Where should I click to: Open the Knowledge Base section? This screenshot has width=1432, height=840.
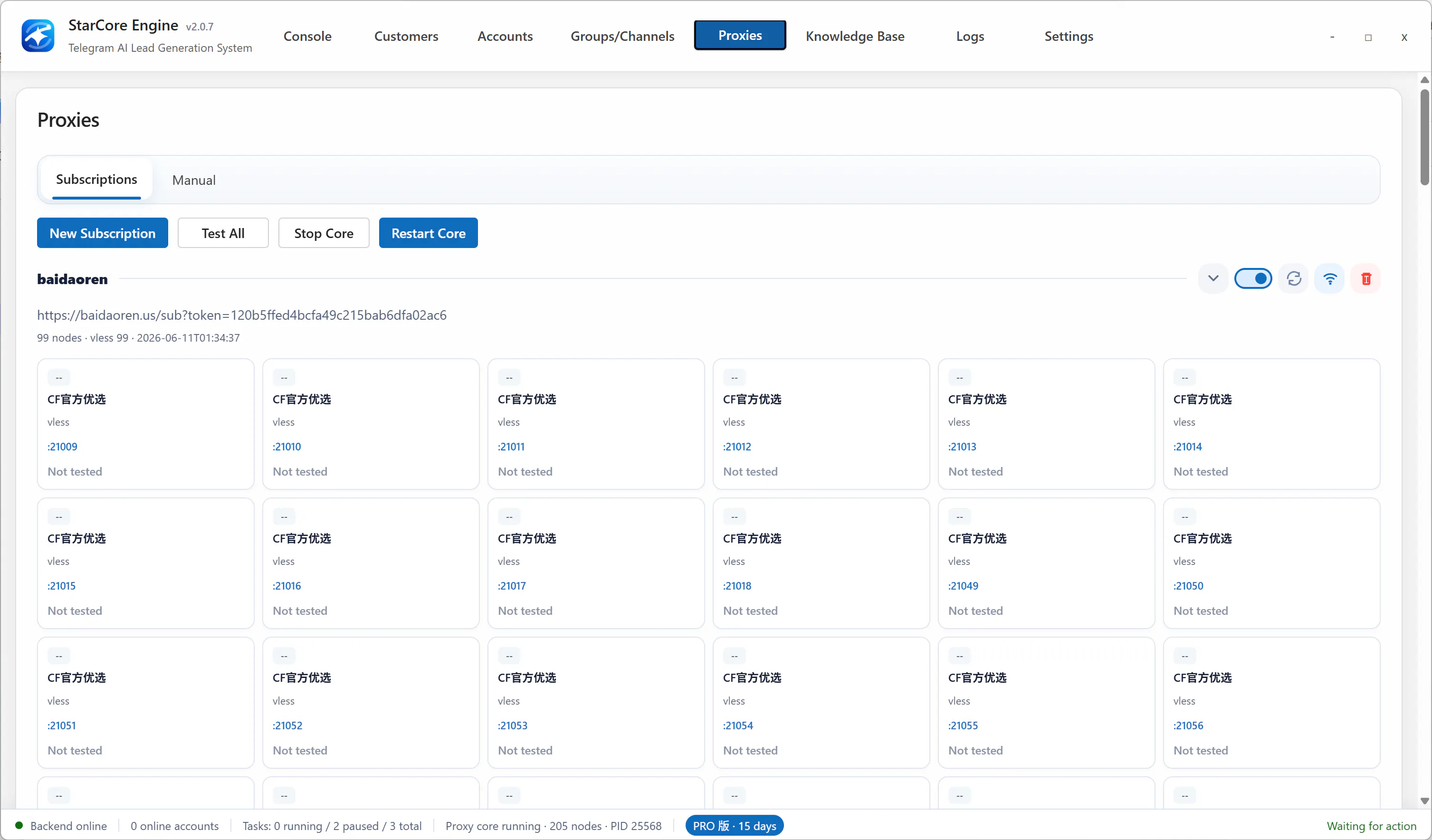coord(855,36)
